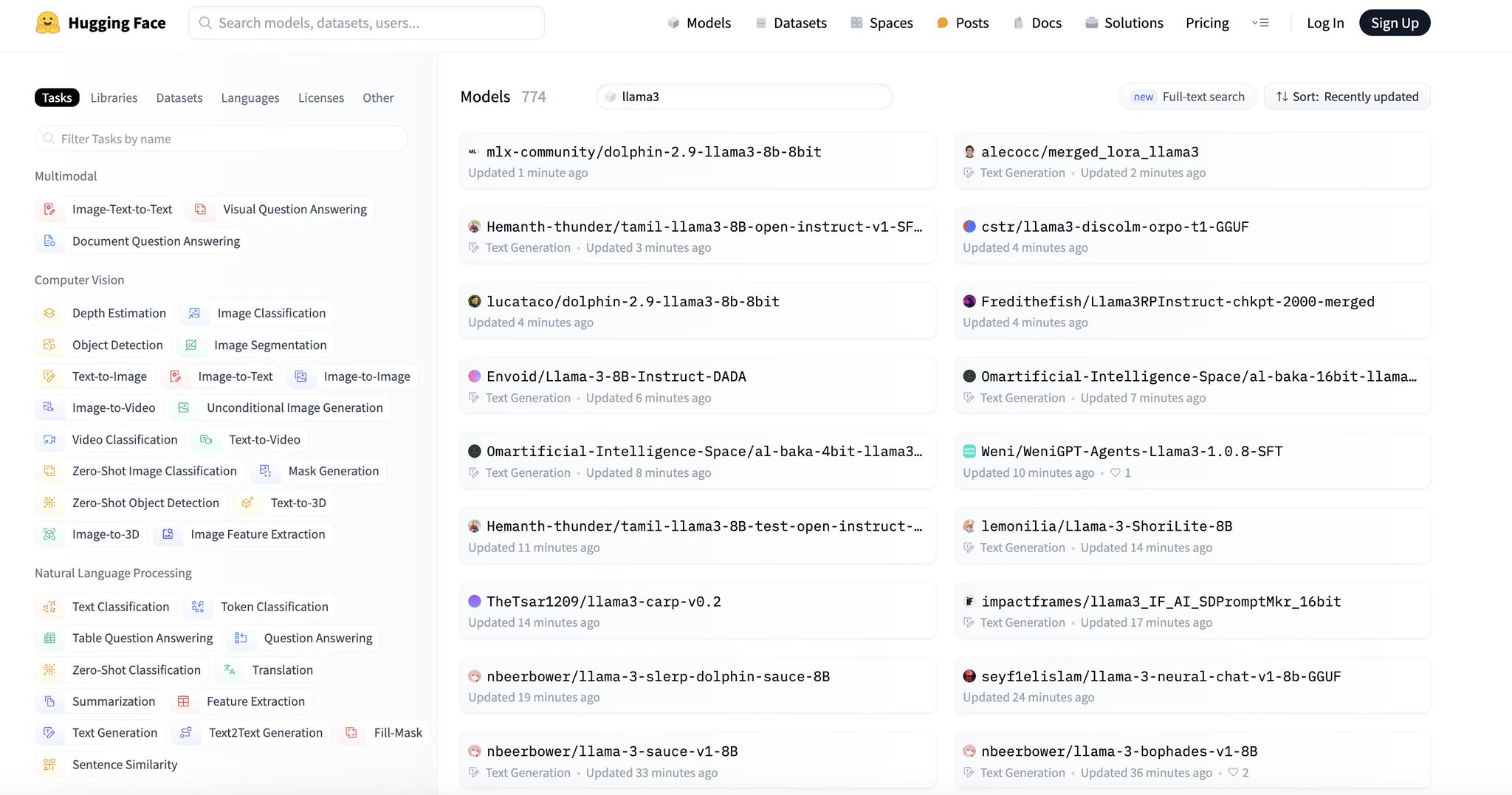Image resolution: width=1512 pixels, height=795 pixels.
Task: Click the Text-to-Video task icon
Action: point(206,440)
